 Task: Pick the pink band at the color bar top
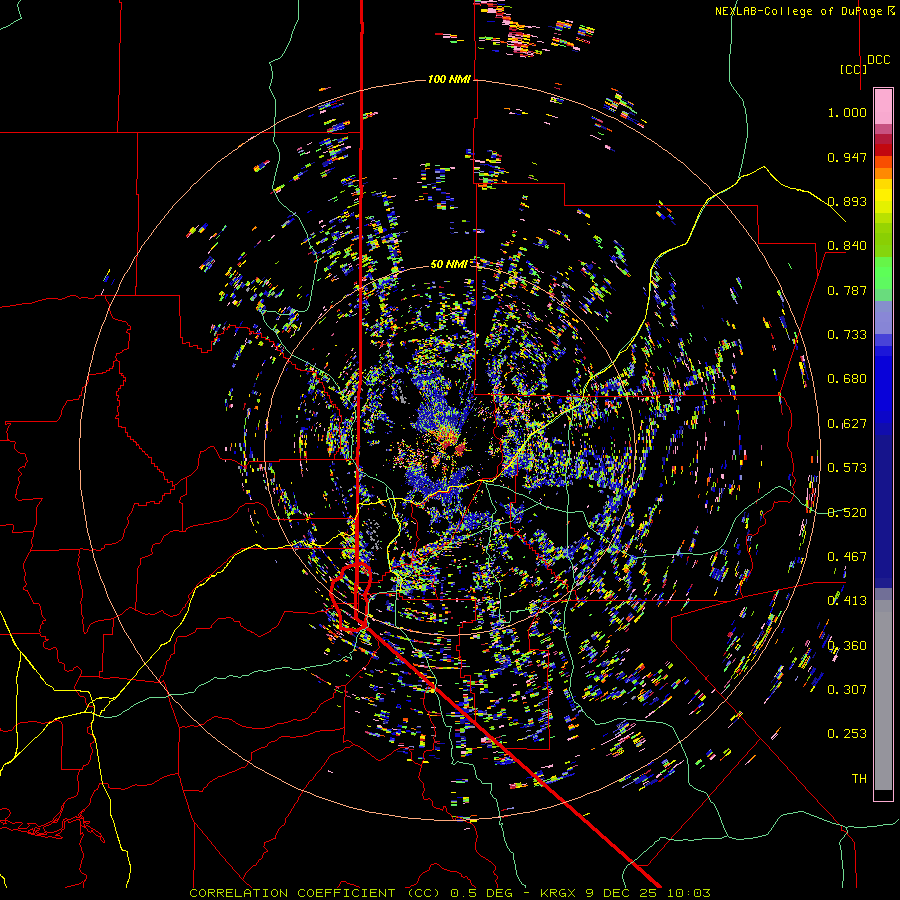883,106
